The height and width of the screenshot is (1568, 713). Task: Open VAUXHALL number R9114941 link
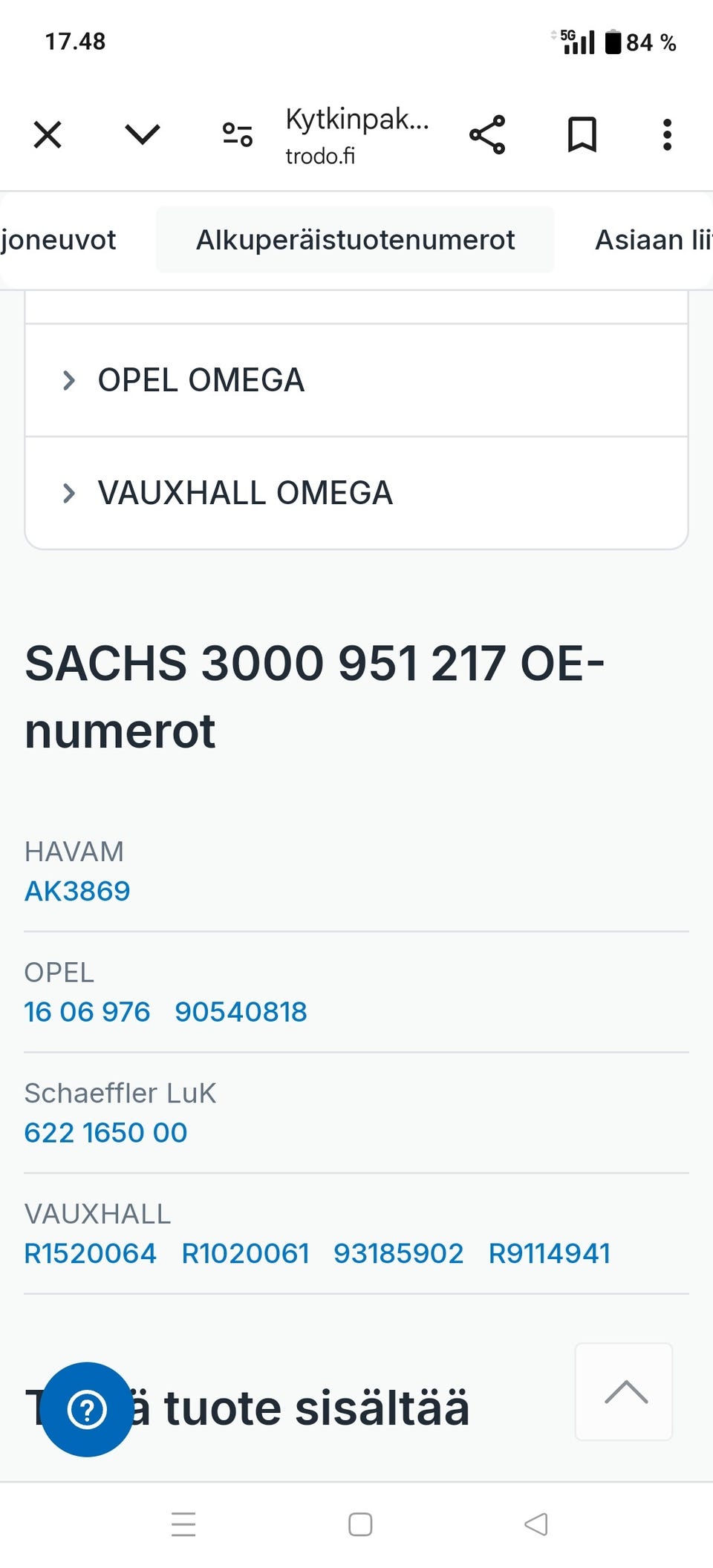550,1254
